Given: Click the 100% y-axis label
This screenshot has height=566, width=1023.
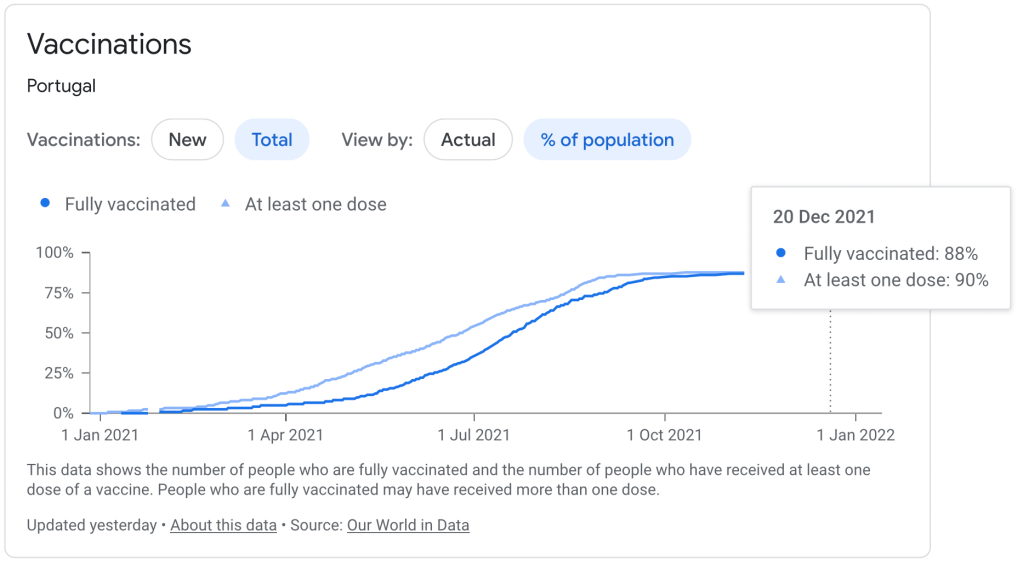Looking at the screenshot, I should [x=55, y=253].
